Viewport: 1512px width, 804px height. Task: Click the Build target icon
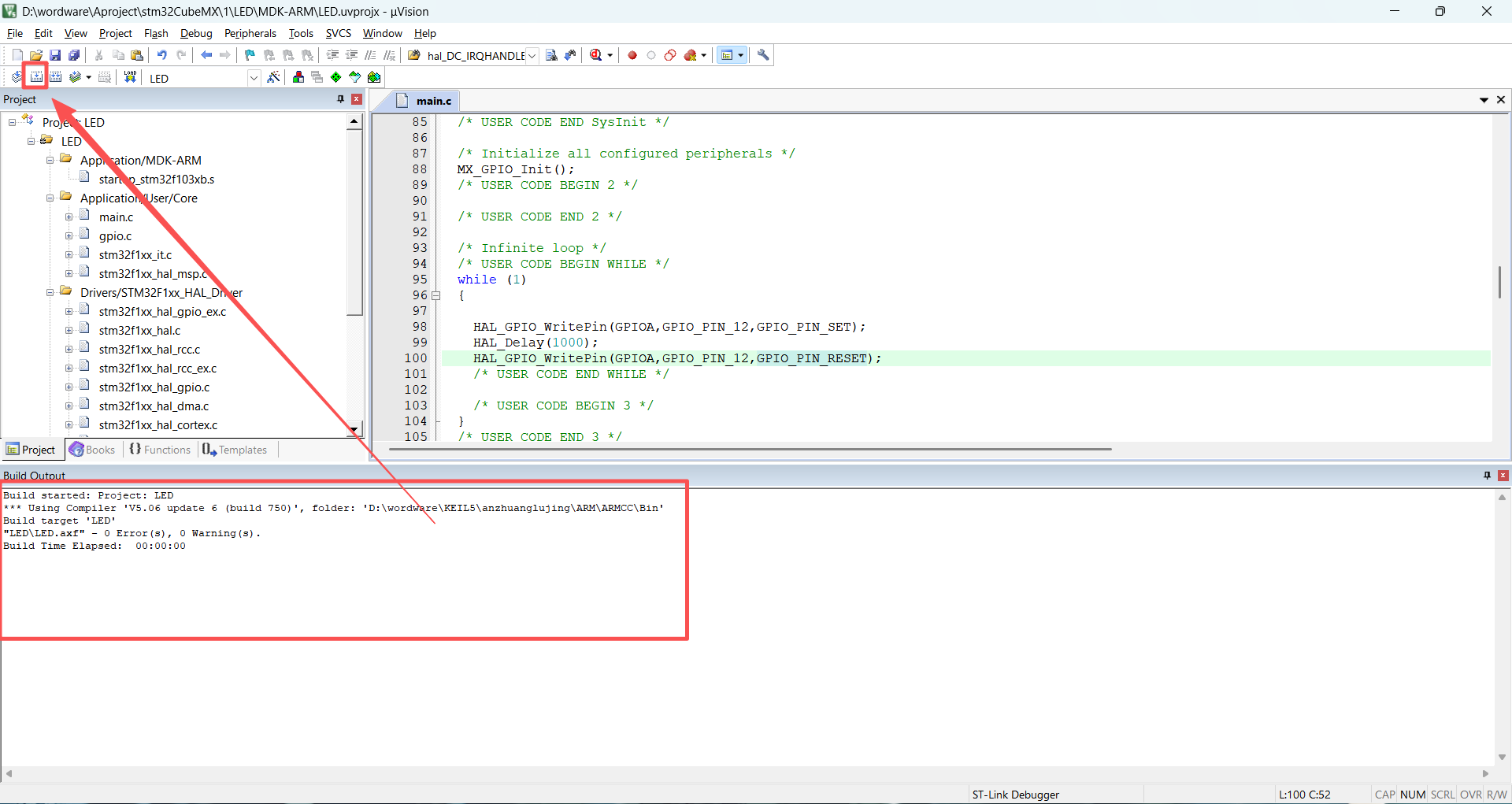point(36,77)
